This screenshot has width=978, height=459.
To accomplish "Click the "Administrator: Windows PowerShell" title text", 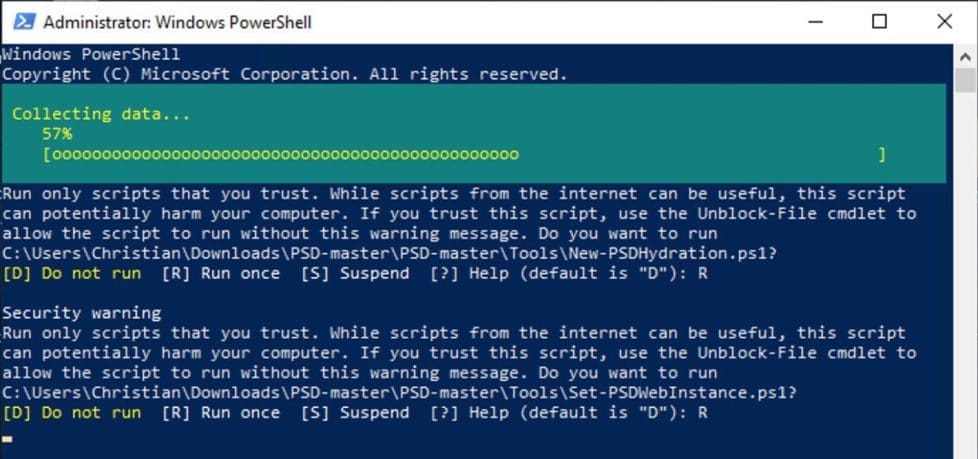I will 178,22.
